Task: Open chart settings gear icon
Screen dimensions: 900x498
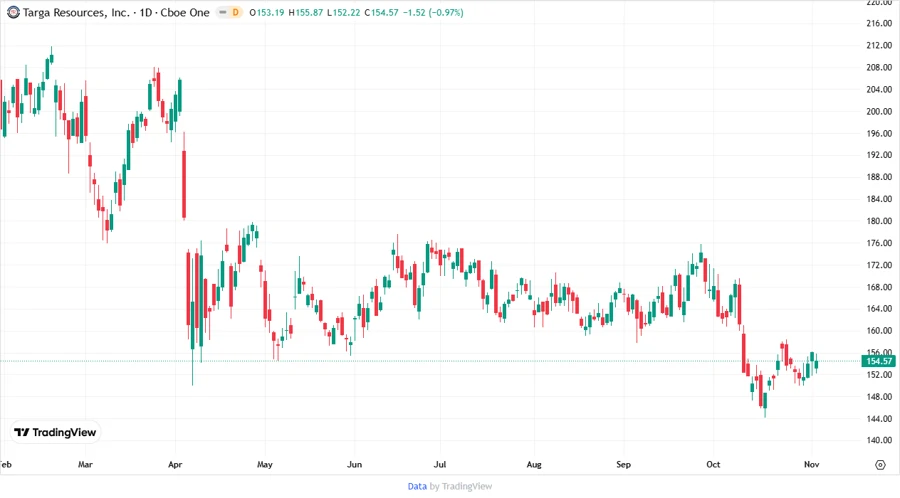Action: 880,465
